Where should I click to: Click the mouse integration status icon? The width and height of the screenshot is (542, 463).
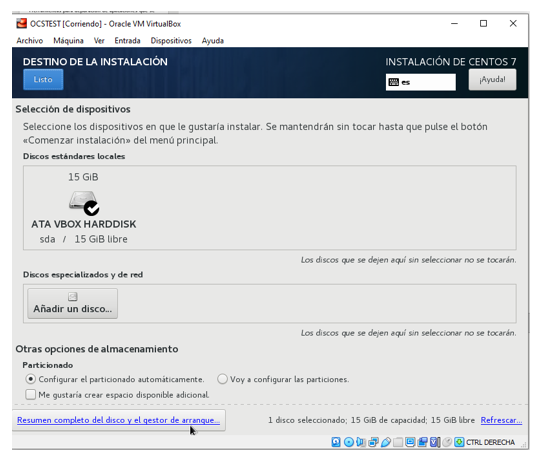[447, 442]
